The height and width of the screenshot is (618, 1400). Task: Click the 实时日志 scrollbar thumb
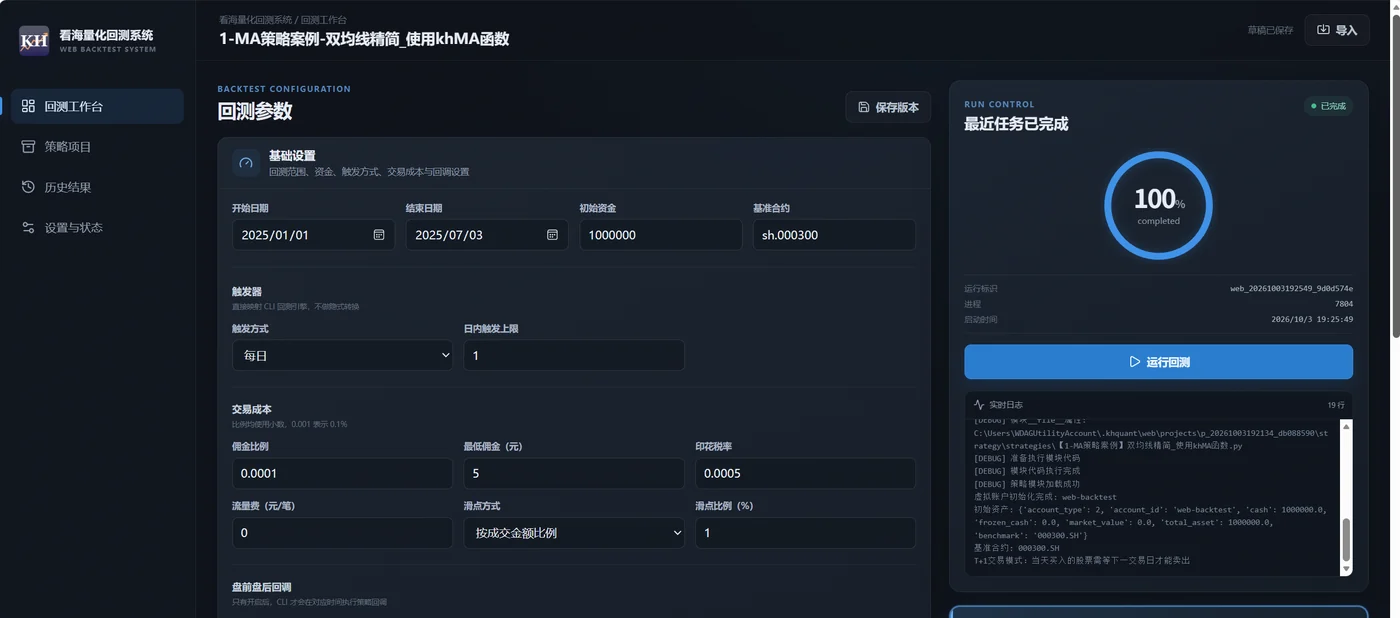[1346, 541]
